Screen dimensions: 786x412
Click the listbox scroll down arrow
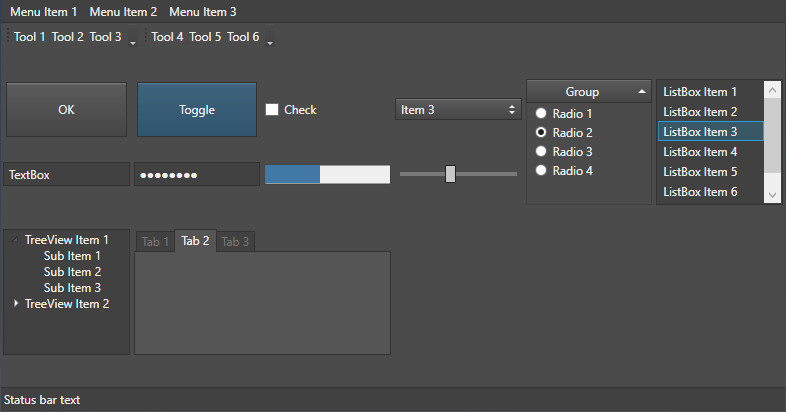[x=772, y=195]
